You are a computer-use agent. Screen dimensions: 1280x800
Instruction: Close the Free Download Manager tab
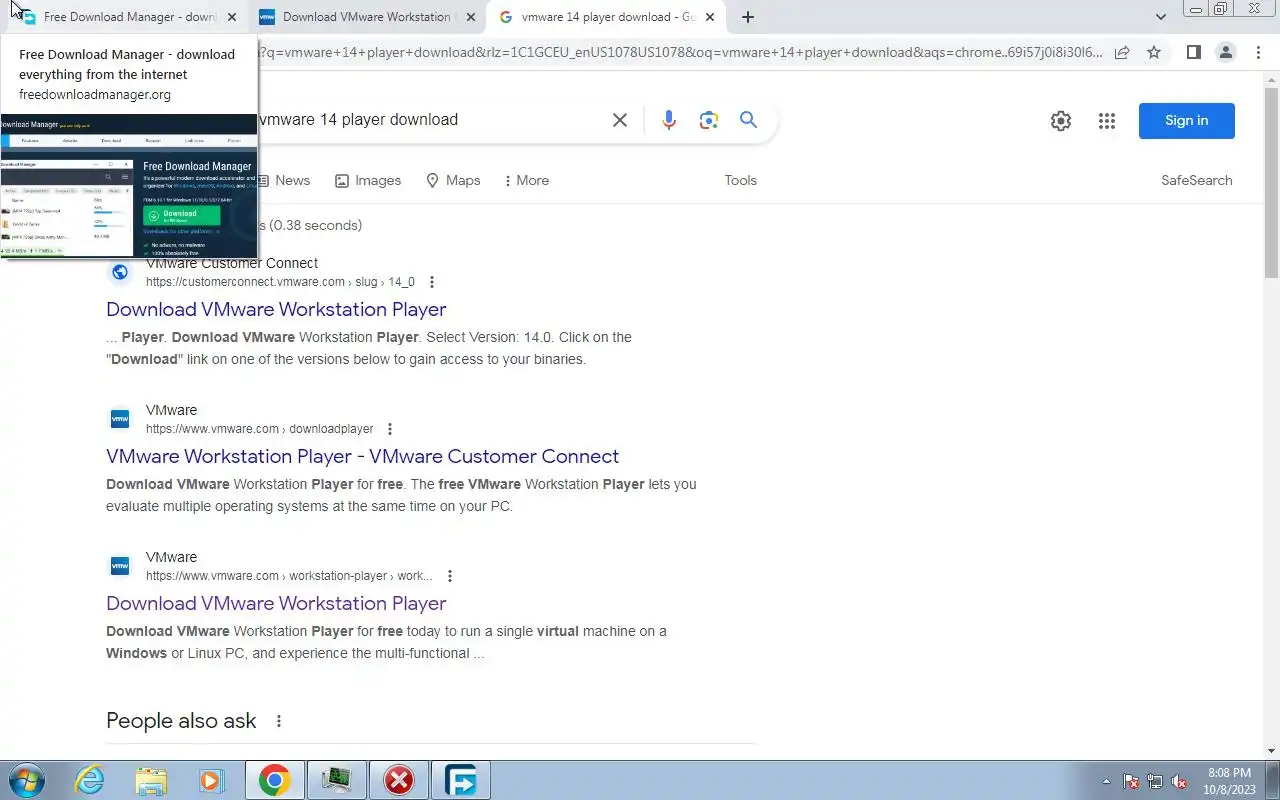pos(232,17)
